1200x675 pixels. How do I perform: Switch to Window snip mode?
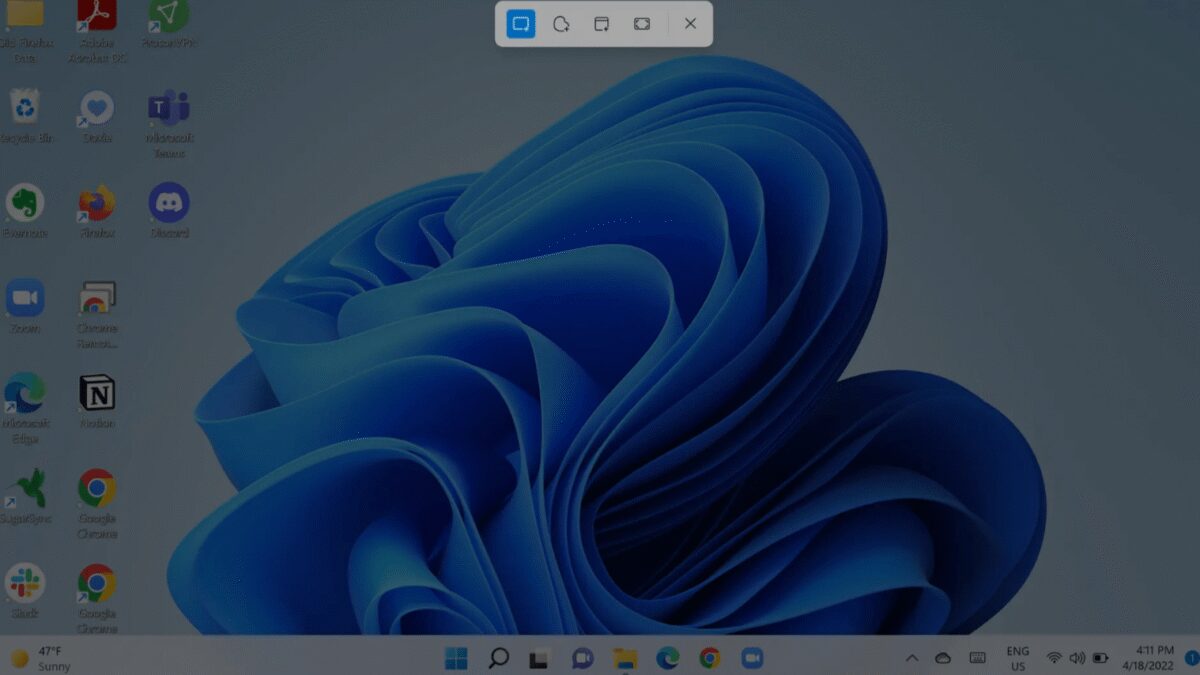(600, 24)
